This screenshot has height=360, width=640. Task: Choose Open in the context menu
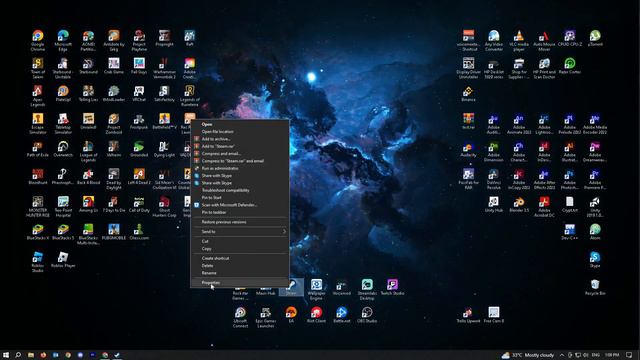tap(240, 124)
